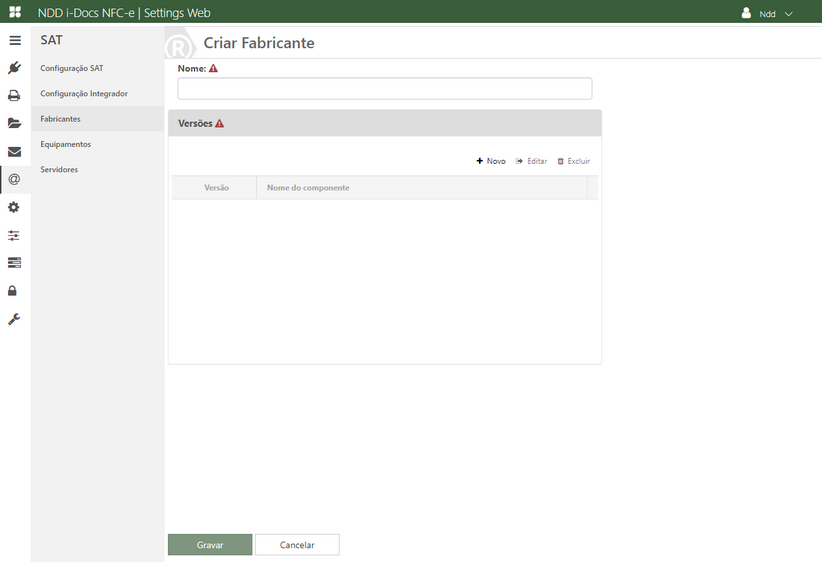Open the sliders adjustments sidebar icon
The image size is (822, 562).
click(14, 235)
